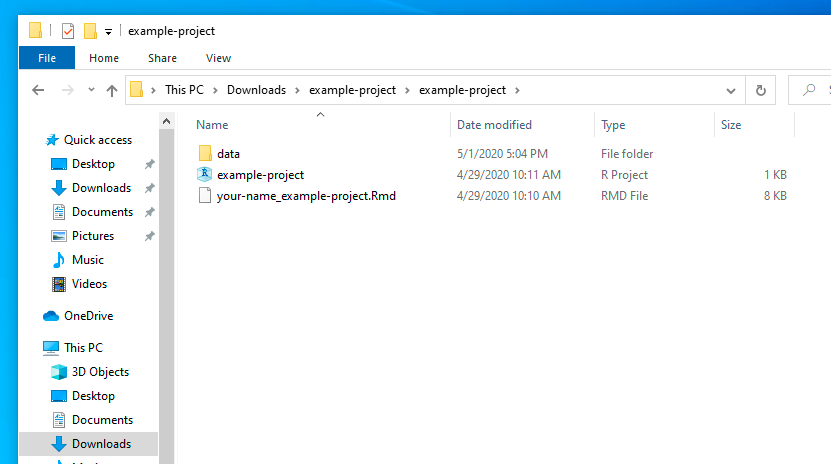Select the your-name_example-project.Rmd file icon

[205, 196]
